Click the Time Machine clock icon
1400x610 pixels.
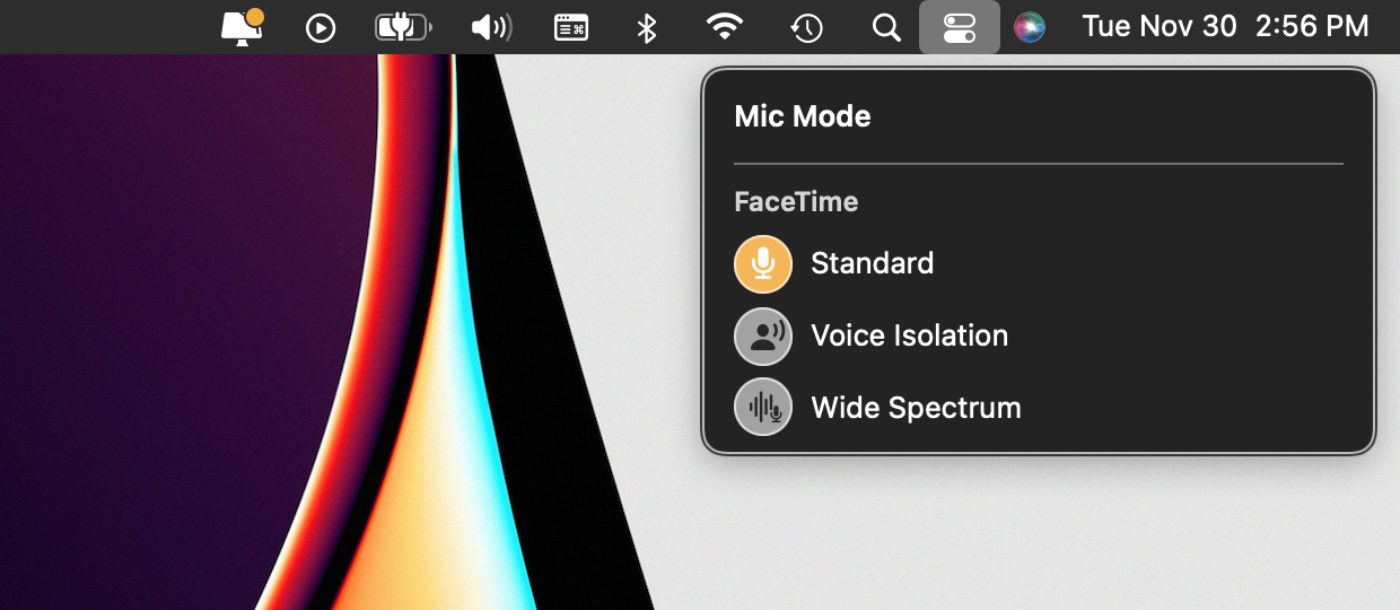click(x=806, y=28)
